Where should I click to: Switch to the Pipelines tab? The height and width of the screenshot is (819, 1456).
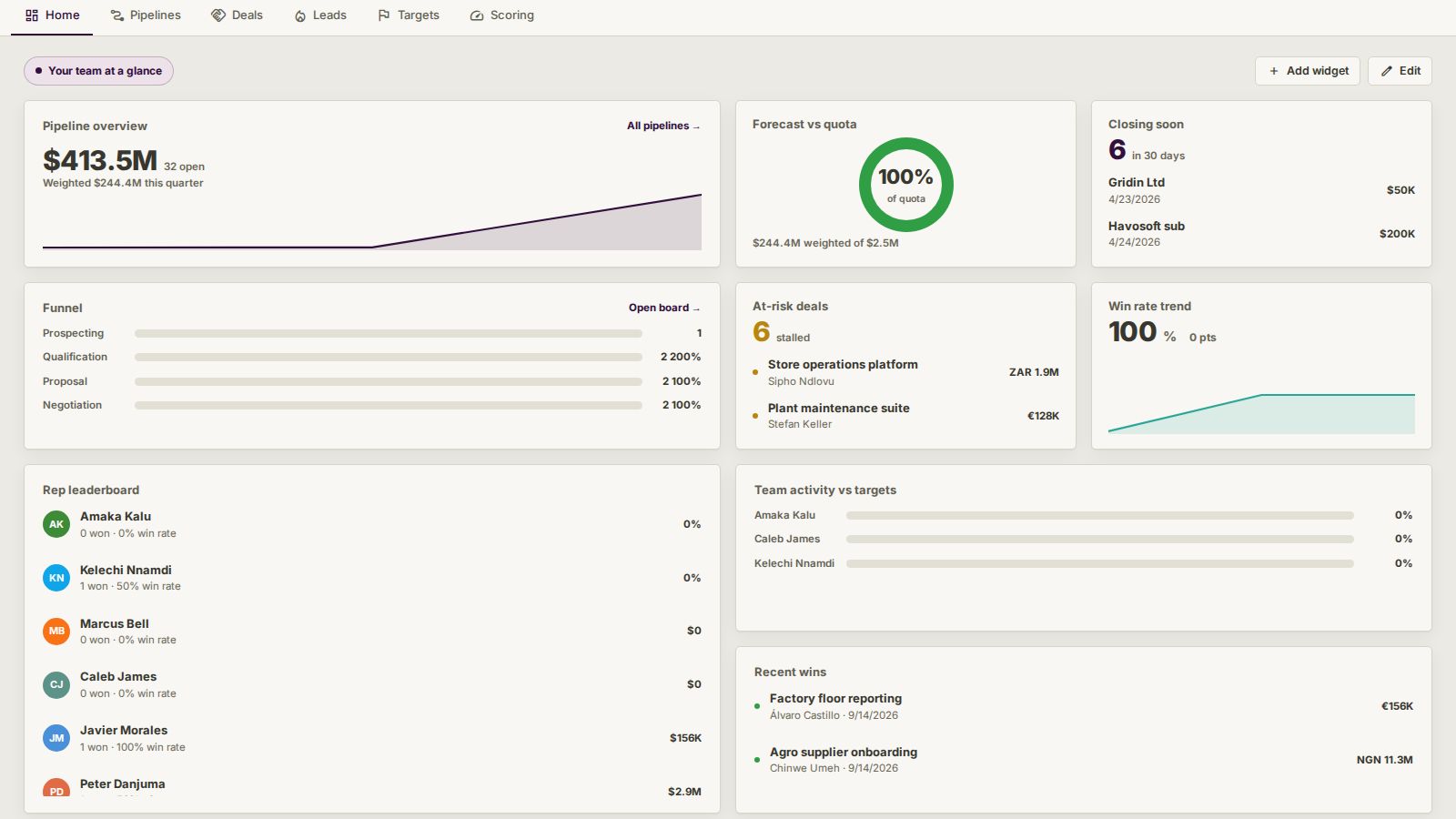(145, 15)
